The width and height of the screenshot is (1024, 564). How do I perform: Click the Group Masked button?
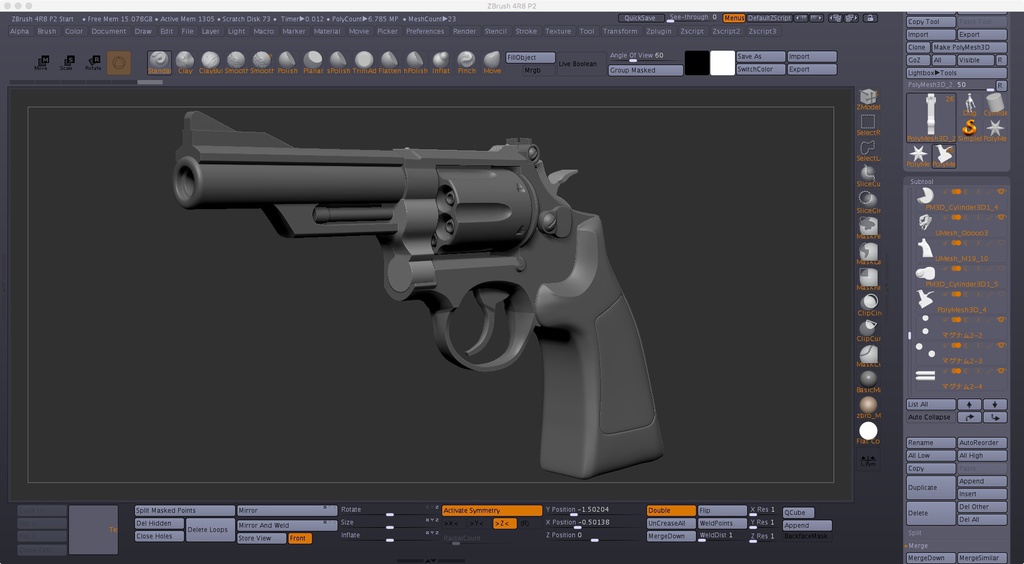(645, 70)
